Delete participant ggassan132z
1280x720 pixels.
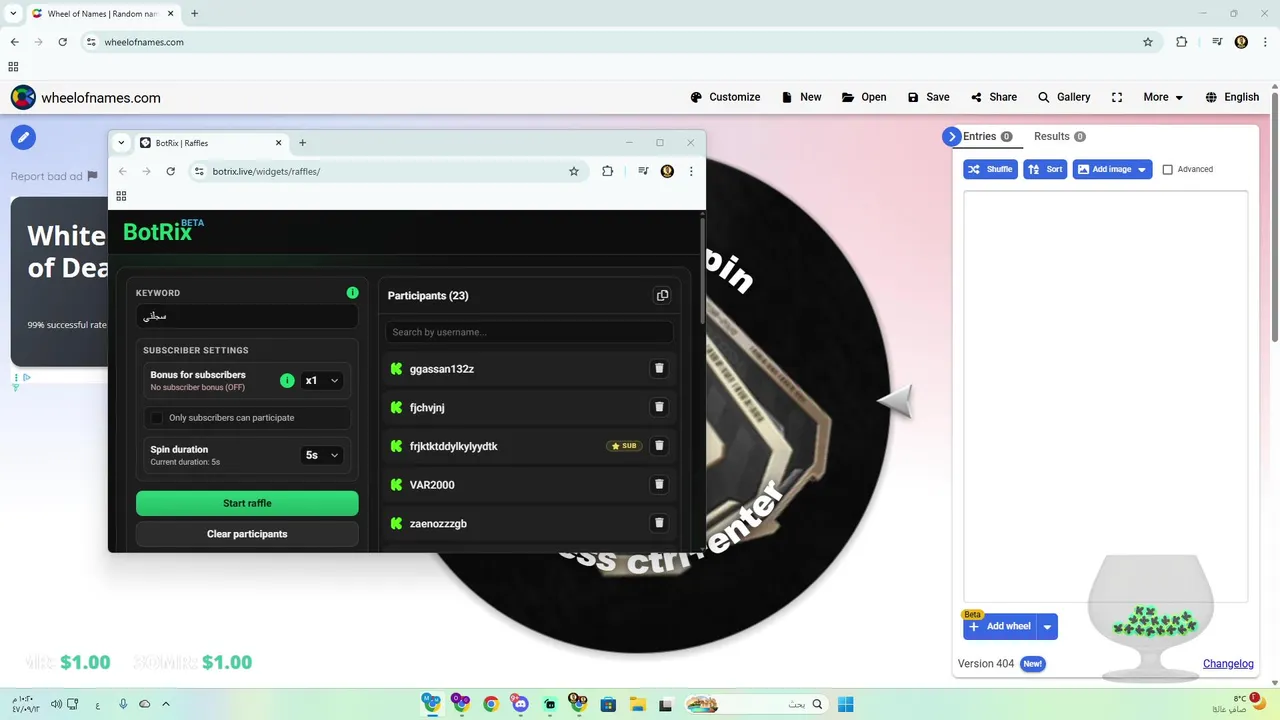[659, 368]
